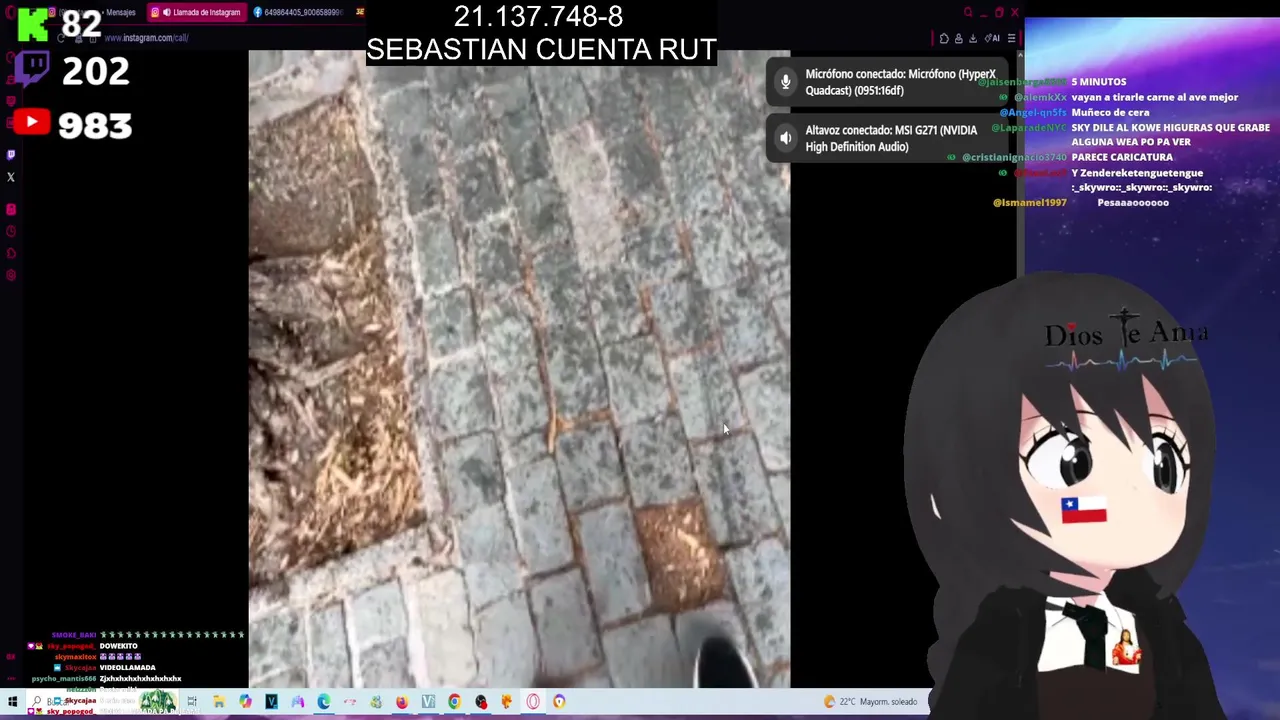Click the search tabs magnifier icon
This screenshot has height=720, width=1280.
968,12
